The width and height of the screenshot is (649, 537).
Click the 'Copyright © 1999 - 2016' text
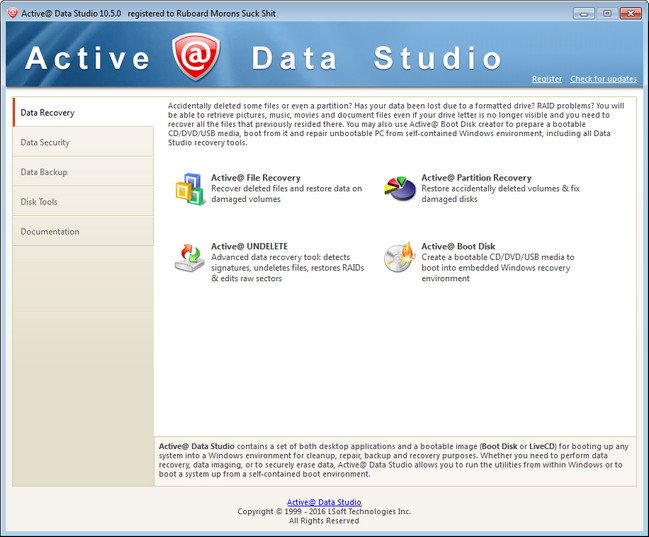coord(324,512)
